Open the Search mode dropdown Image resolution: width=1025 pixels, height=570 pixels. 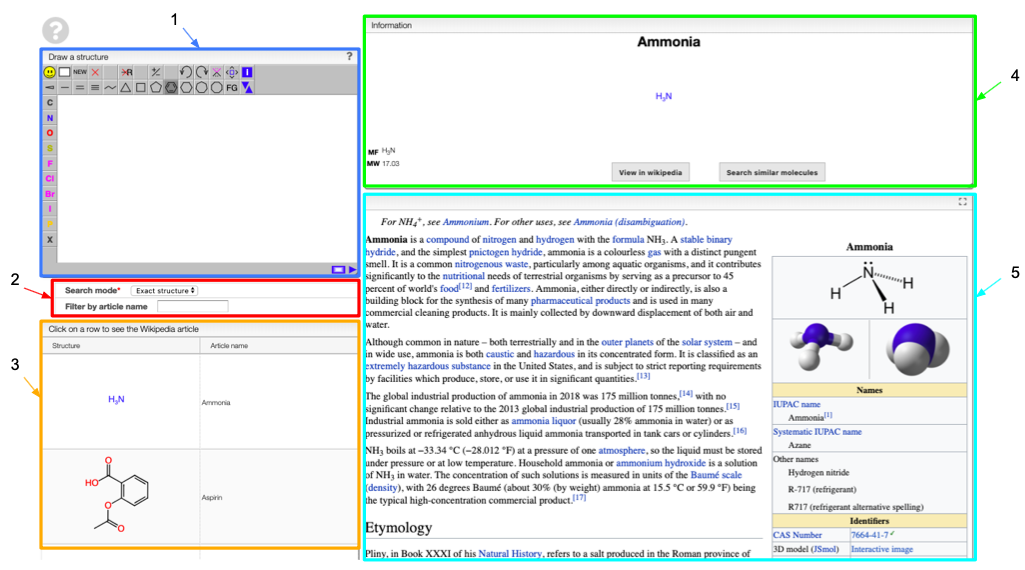click(164, 290)
